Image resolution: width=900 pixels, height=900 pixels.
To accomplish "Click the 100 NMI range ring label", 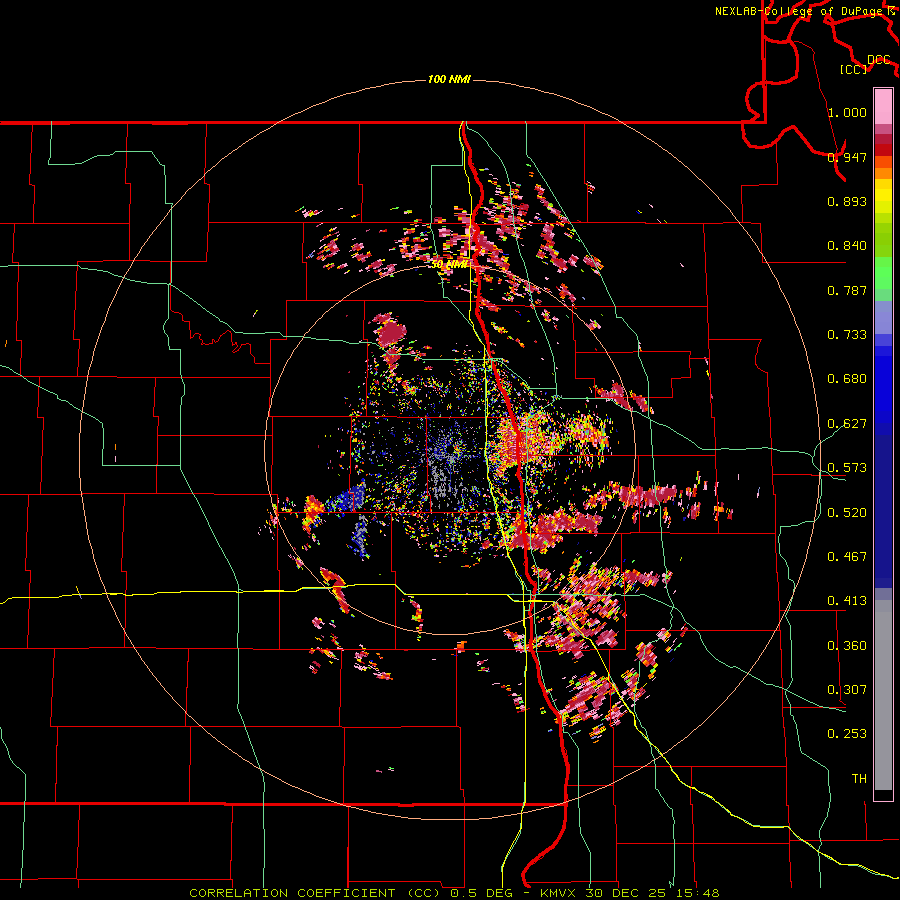I will pos(449,79).
